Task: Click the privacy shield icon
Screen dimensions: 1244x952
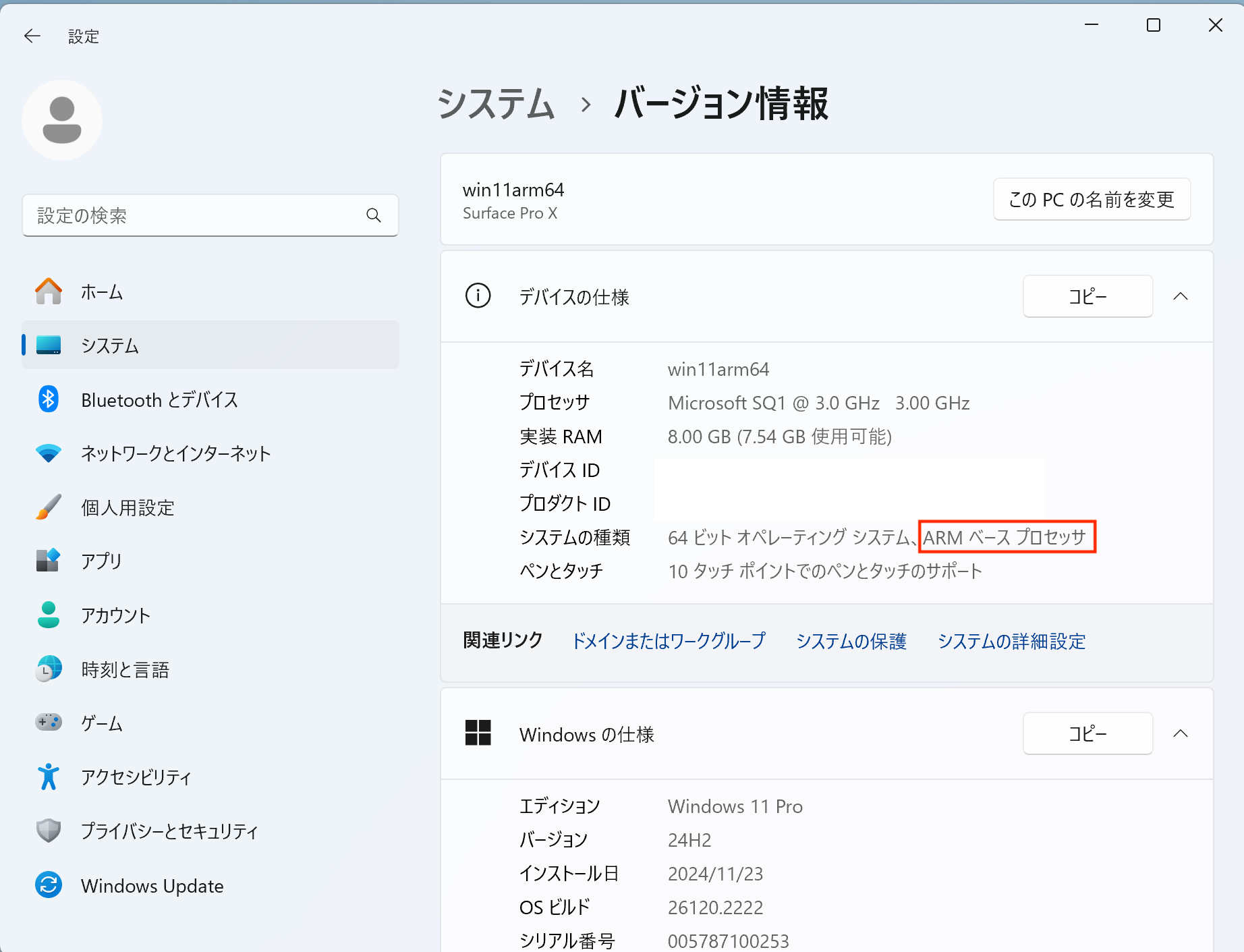Action: 49,831
